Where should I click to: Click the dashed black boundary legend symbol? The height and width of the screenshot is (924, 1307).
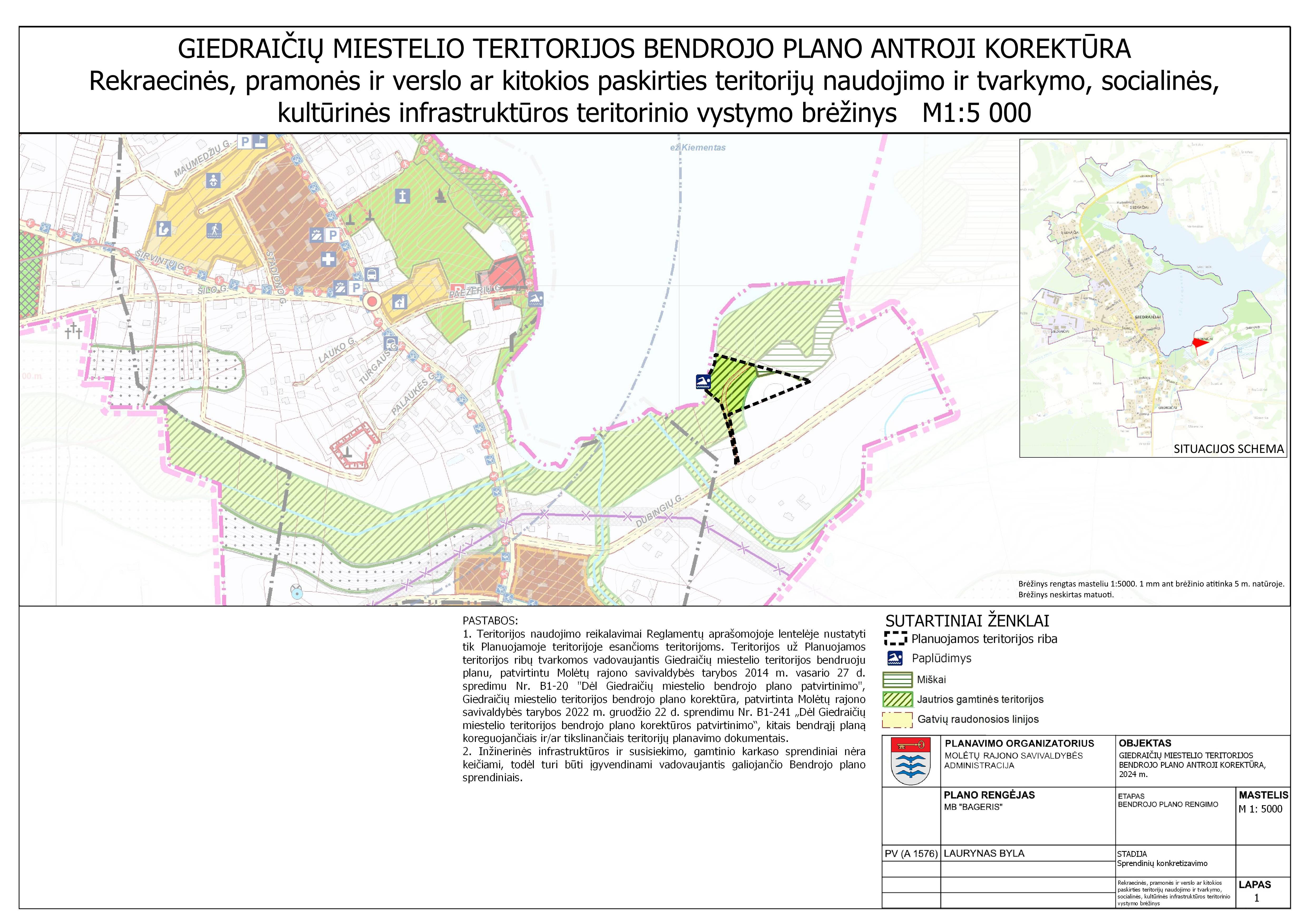[895, 639]
